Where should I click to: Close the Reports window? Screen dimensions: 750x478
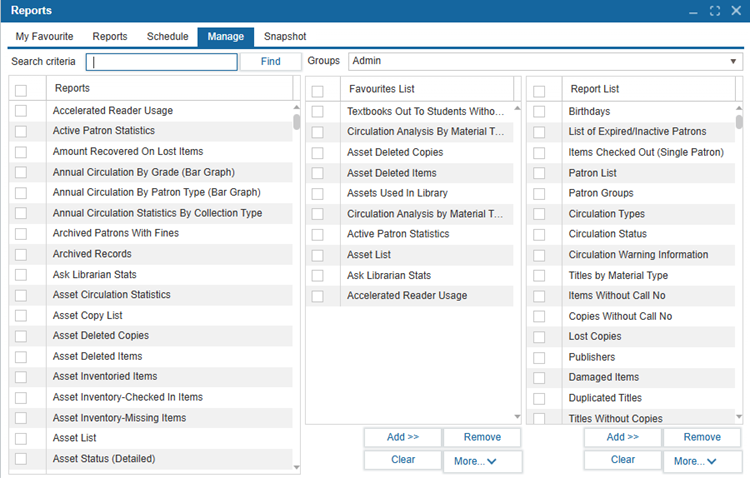pyautogui.click(x=736, y=11)
